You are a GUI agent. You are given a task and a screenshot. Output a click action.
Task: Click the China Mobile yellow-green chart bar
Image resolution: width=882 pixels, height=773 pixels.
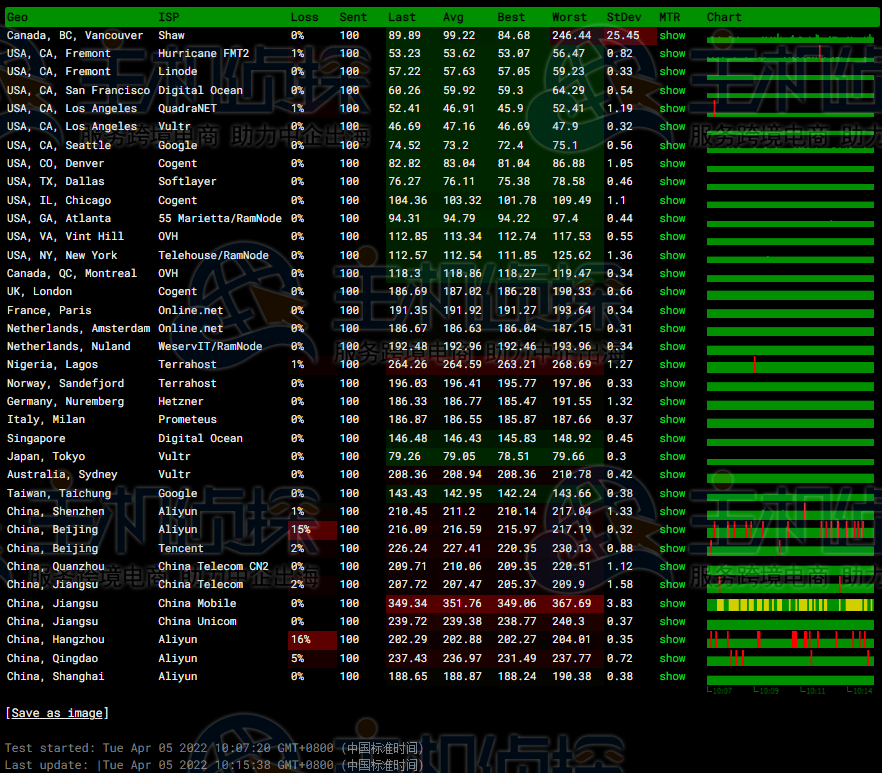790,604
